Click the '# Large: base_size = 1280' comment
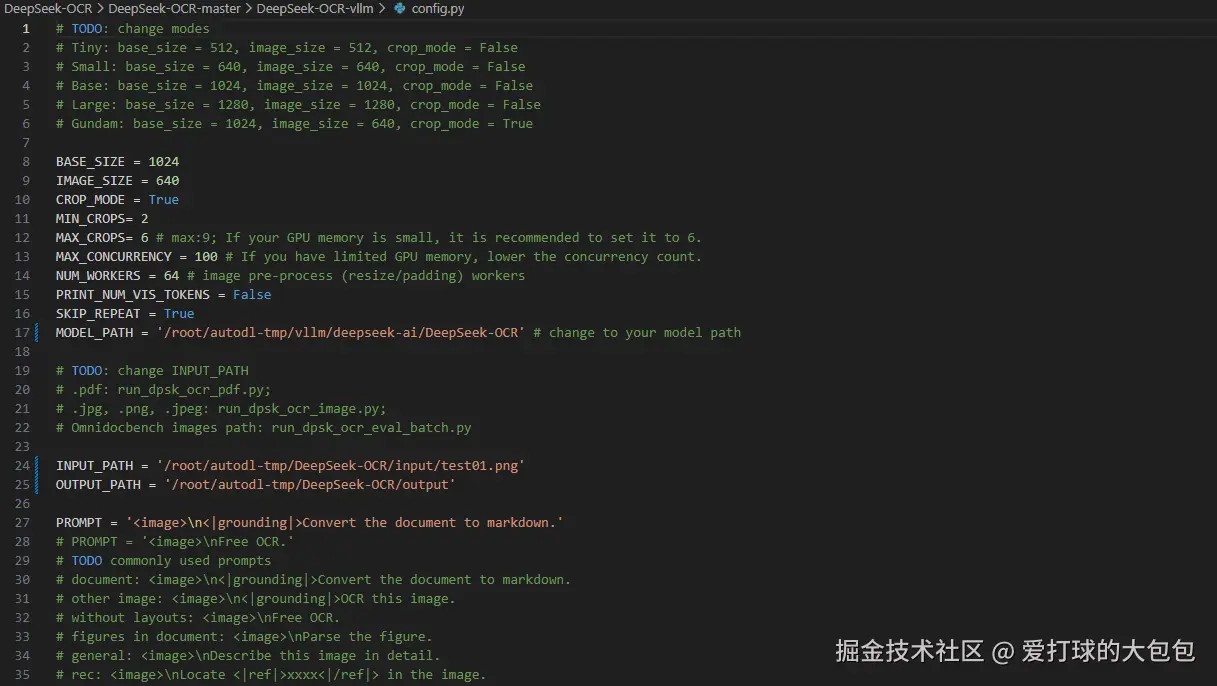Image resolution: width=1217 pixels, height=686 pixels. pos(298,105)
